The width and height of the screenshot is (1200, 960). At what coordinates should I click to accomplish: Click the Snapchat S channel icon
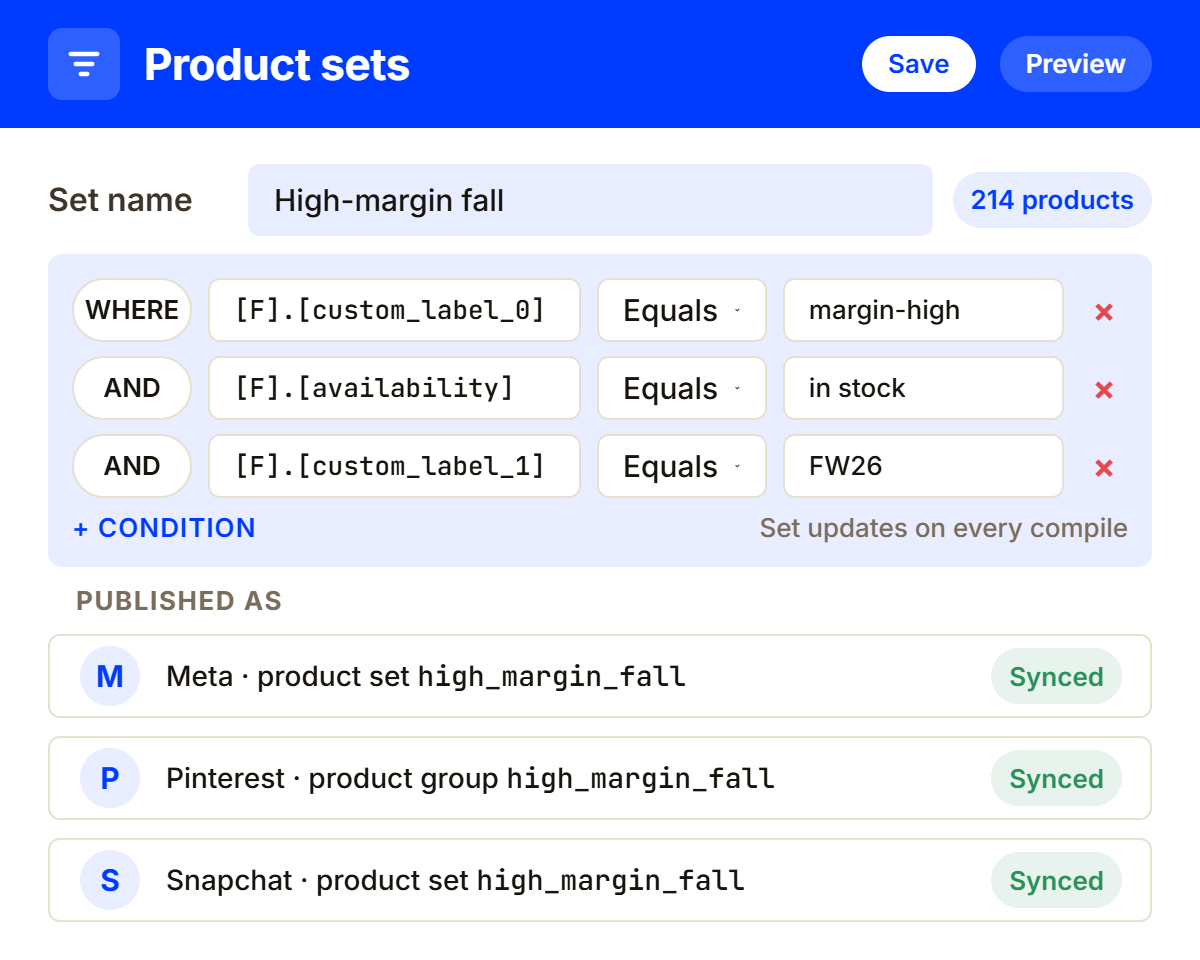[x=110, y=881]
